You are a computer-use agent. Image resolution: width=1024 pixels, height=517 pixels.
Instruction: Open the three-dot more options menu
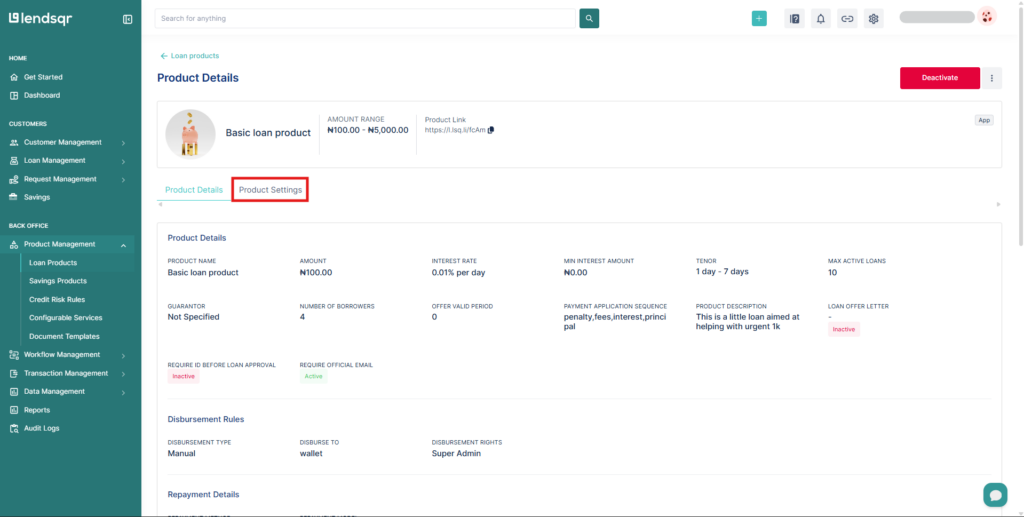[992, 78]
